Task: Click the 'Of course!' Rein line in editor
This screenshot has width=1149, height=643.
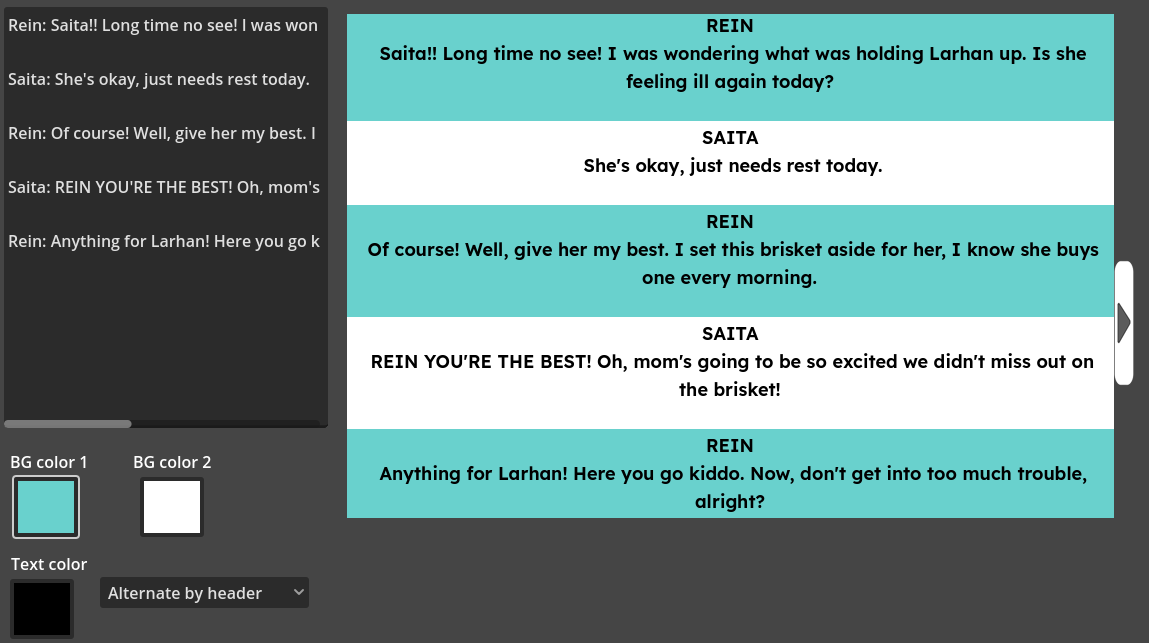Action: click(163, 133)
